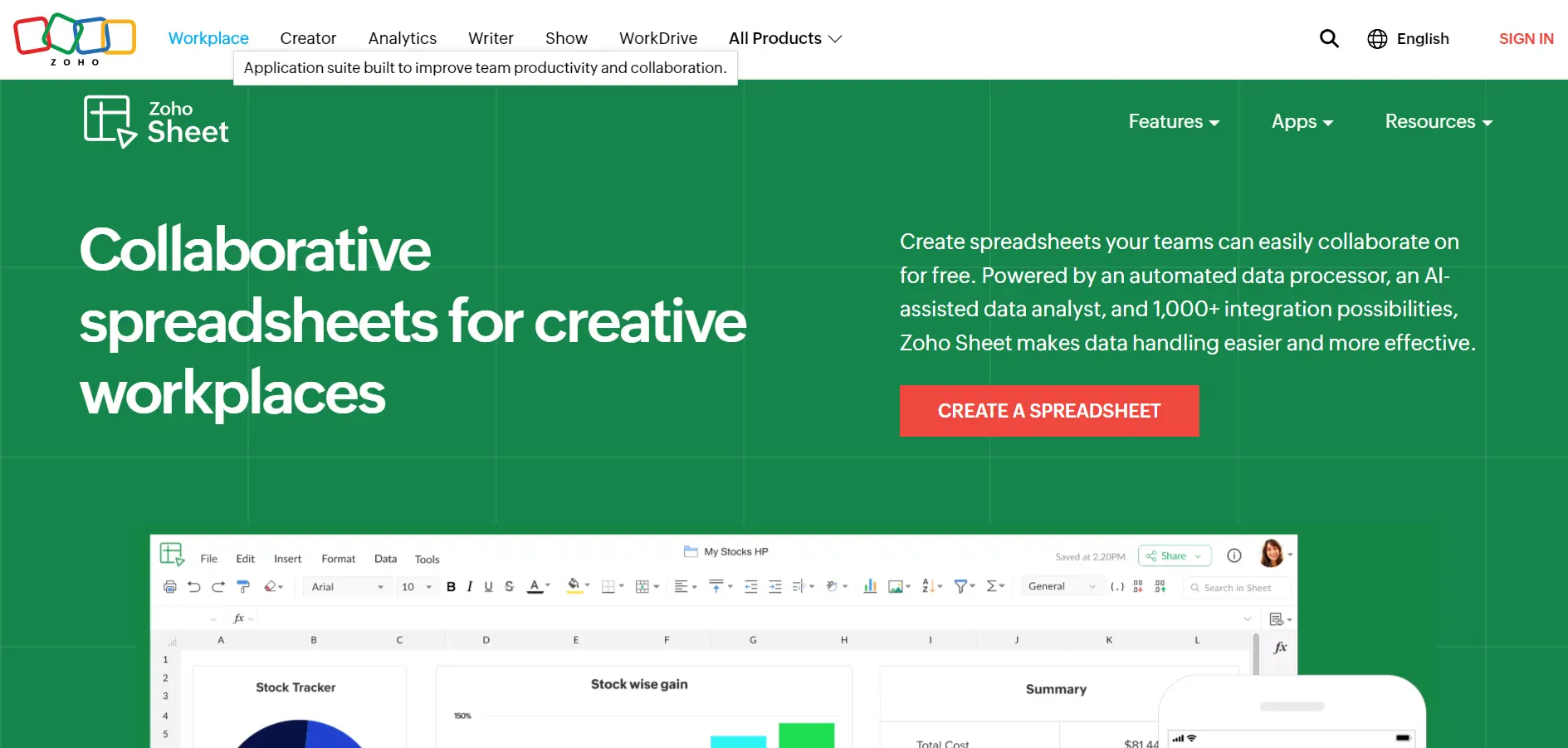1568x748 pixels.
Task: Click the fill color bucket icon
Action: point(574,586)
